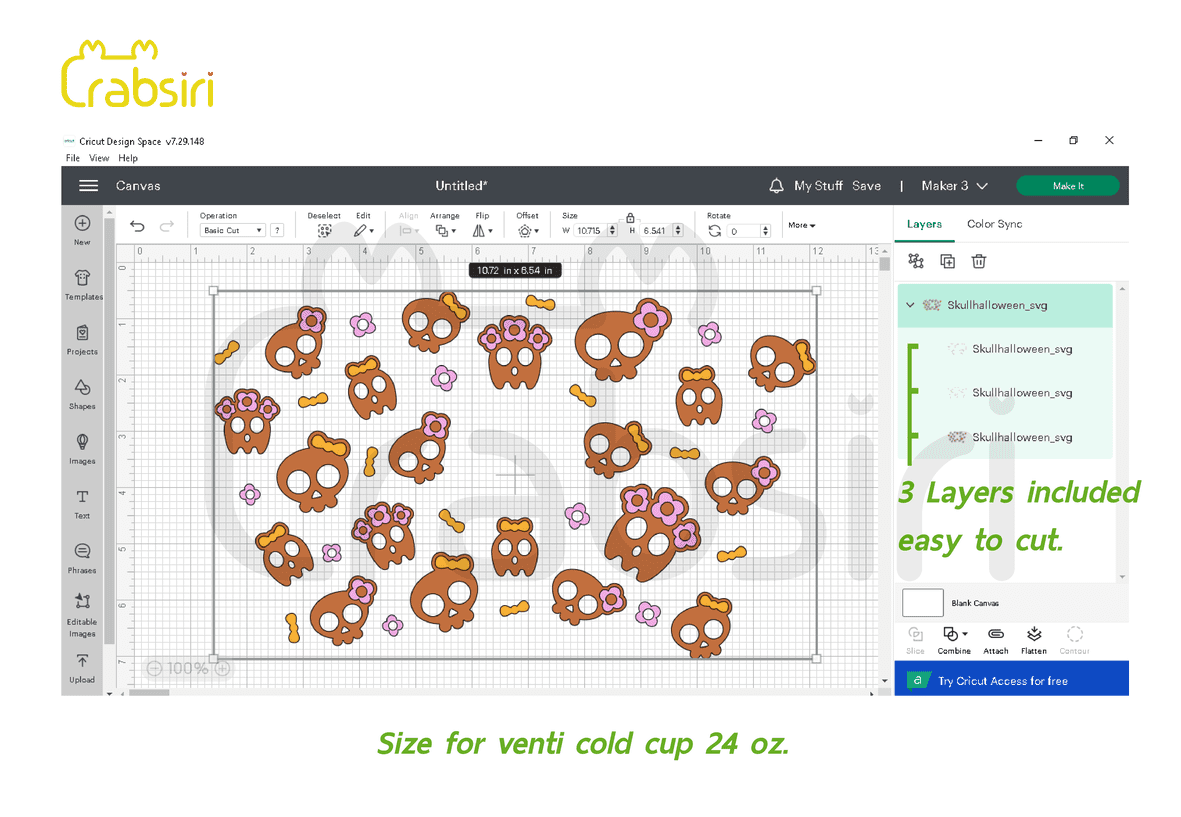The width and height of the screenshot is (1181, 817).
Task: Open the Operation Basic Cut dropdown
Action: coord(232,231)
